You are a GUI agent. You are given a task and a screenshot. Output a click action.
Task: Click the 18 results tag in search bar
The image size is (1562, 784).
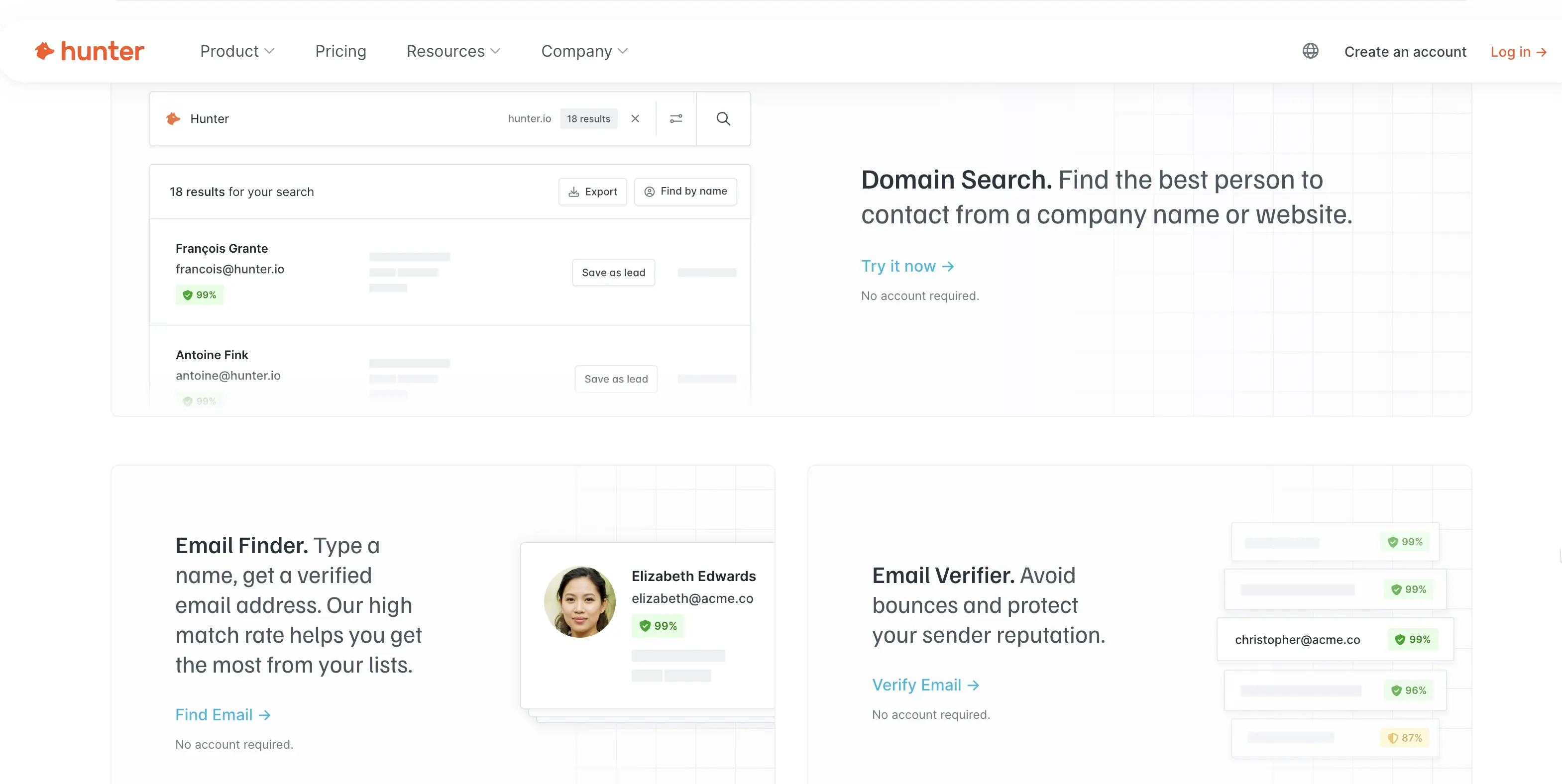588,119
